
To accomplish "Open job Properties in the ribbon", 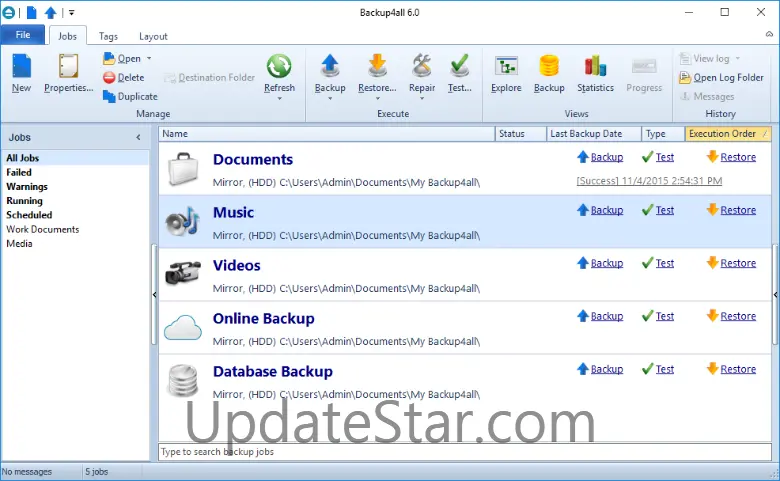I will pos(69,74).
